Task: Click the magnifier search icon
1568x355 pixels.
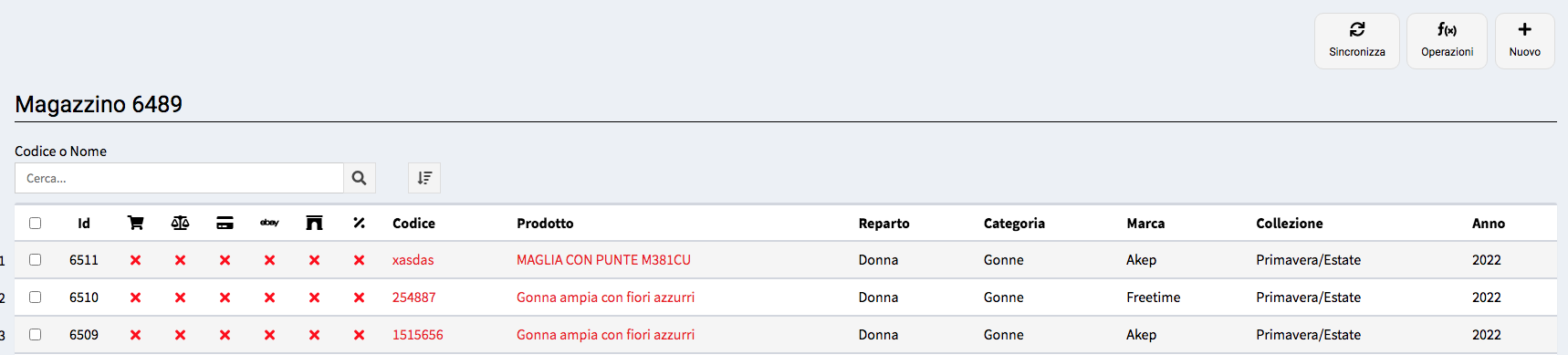Action: coord(359,178)
